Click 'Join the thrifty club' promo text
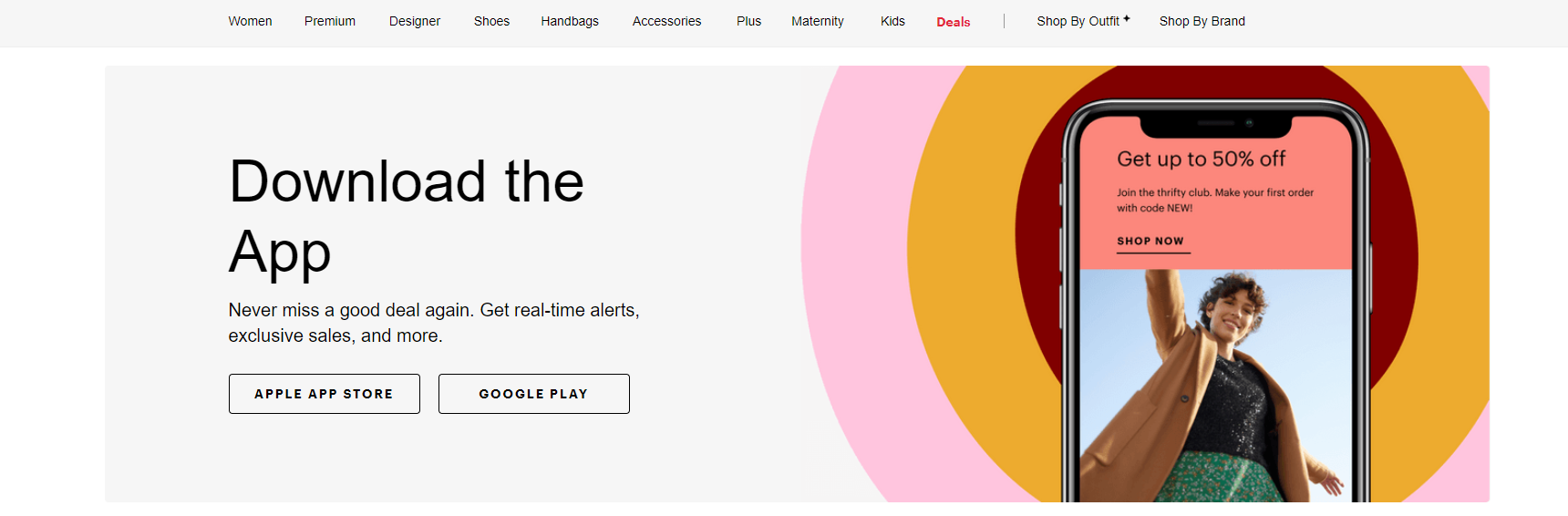This screenshot has width=1568, height=516. 1215,200
